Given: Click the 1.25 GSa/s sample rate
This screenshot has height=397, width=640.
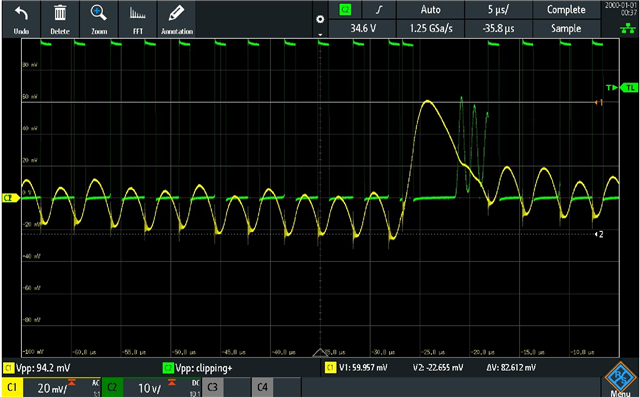Looking at the screenshot, I should 430,29.
